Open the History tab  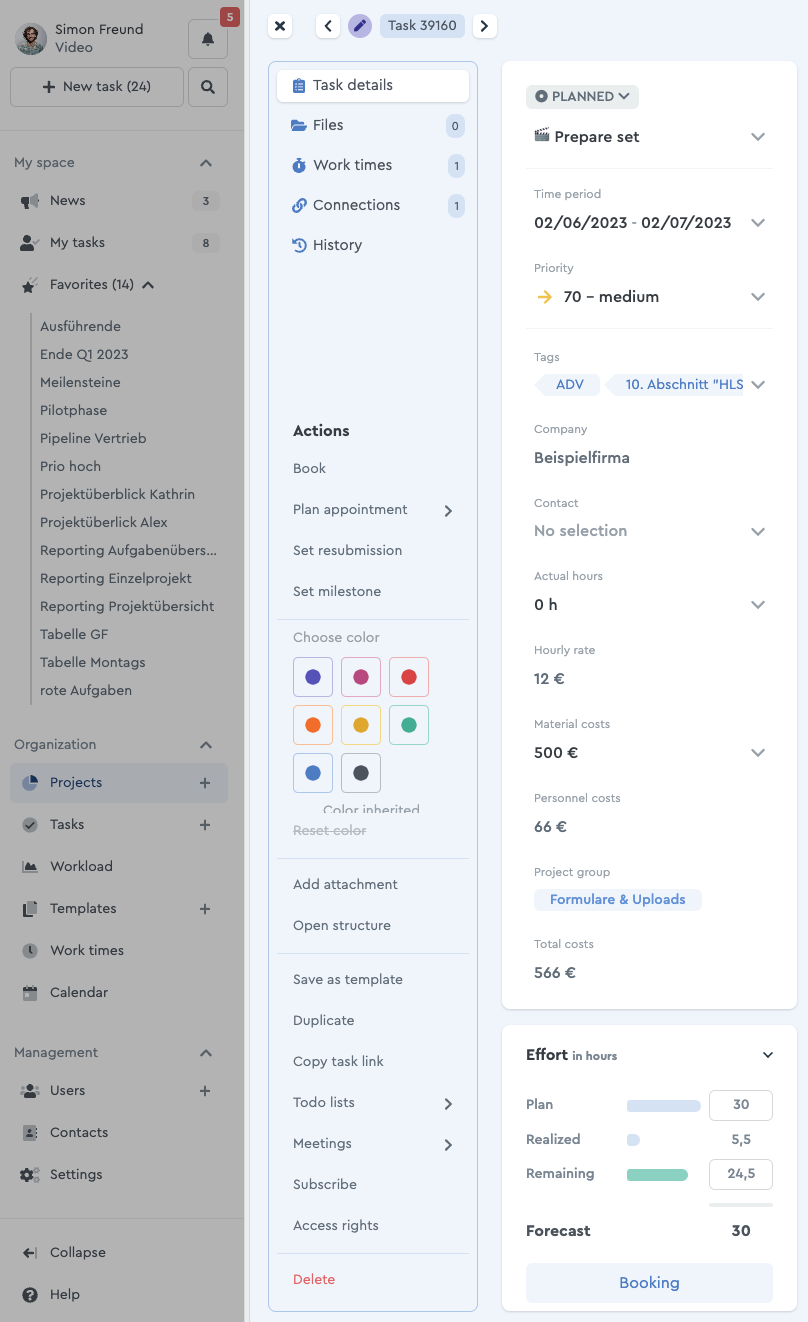373,245
